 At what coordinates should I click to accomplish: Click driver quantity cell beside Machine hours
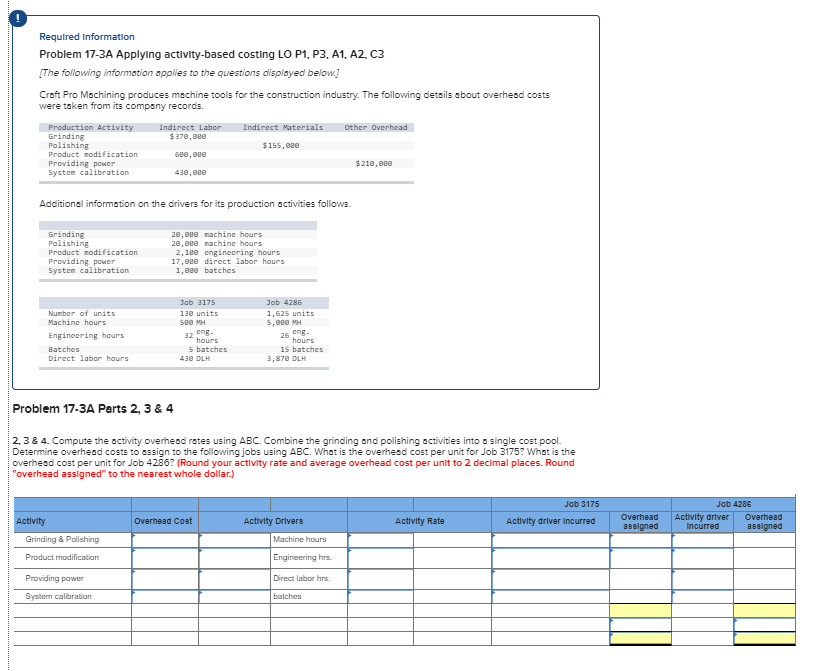[234, 540]
